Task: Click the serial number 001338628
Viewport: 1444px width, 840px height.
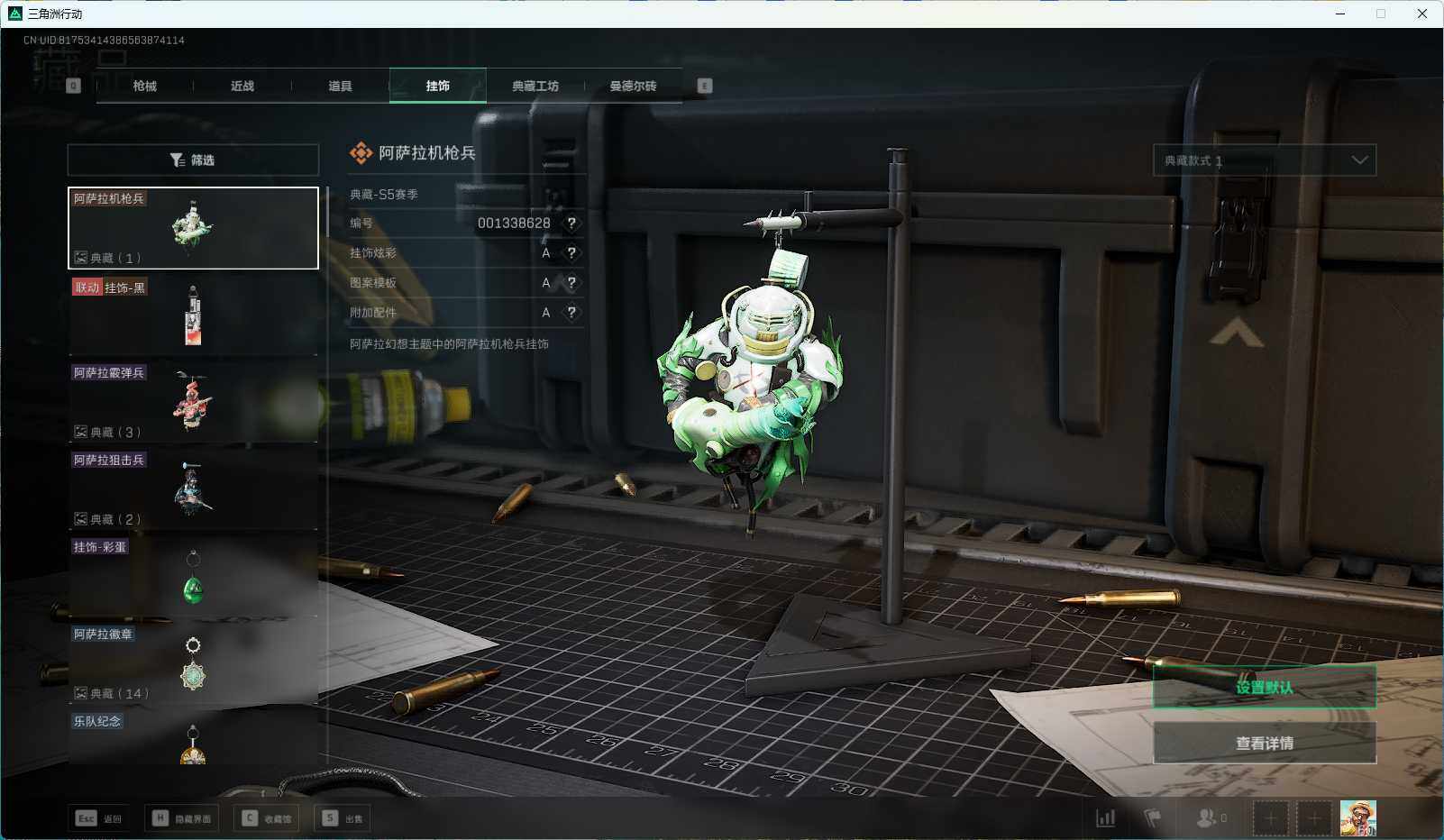Action: [514, 224]
